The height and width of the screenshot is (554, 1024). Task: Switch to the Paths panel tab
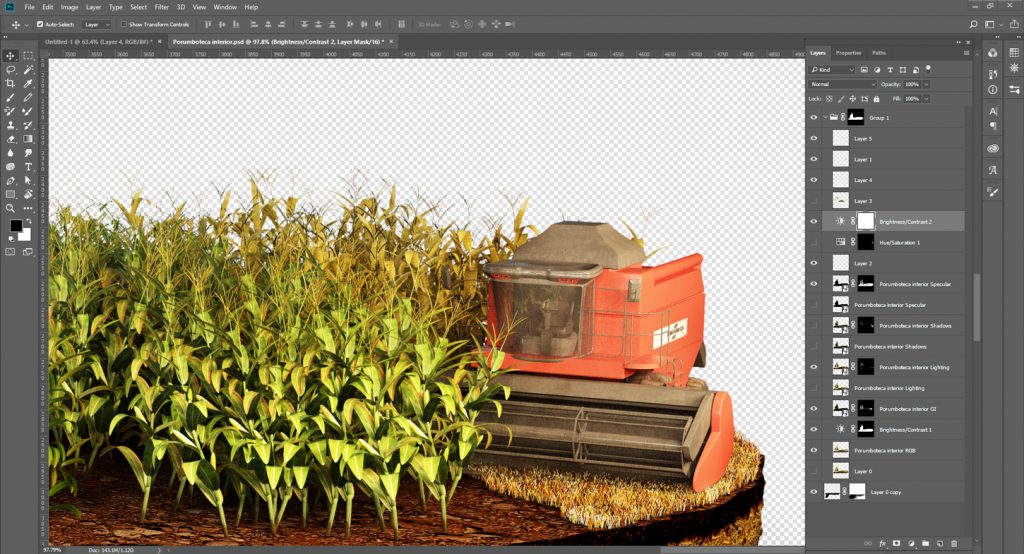tap(878, 52)
